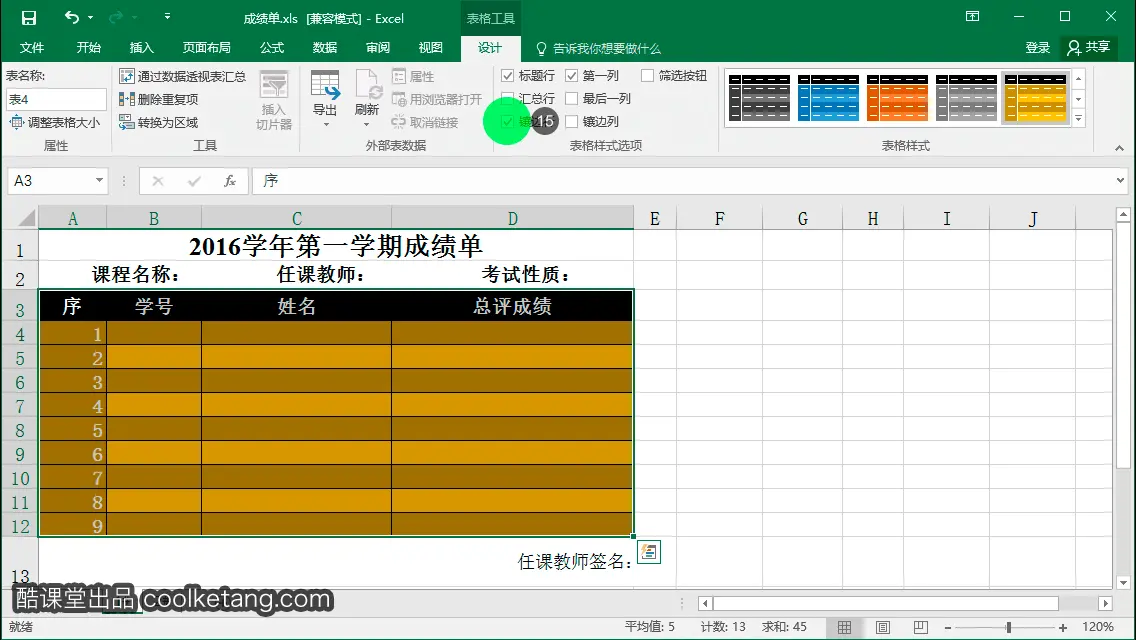The width and height of the screenshot is (1136, 640).
Task: Switch to the 开始 ribbon tab
Action: point(88,48)
